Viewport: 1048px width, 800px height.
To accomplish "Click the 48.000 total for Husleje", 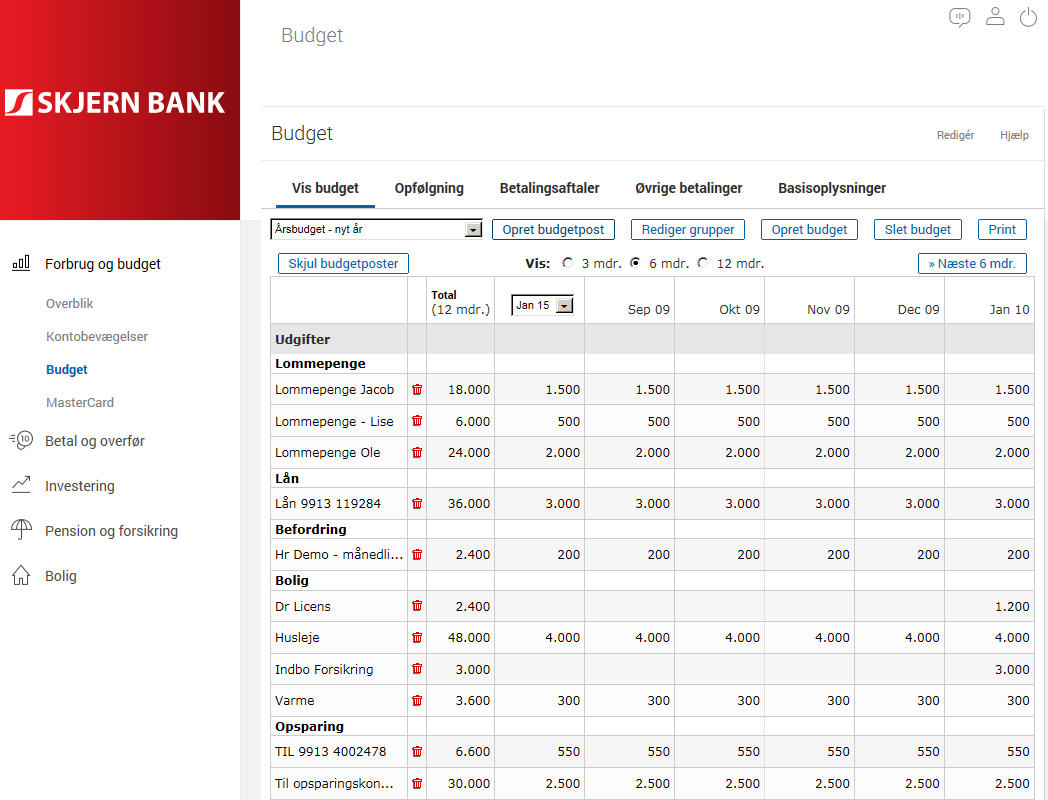I will [x=469, y=638].
